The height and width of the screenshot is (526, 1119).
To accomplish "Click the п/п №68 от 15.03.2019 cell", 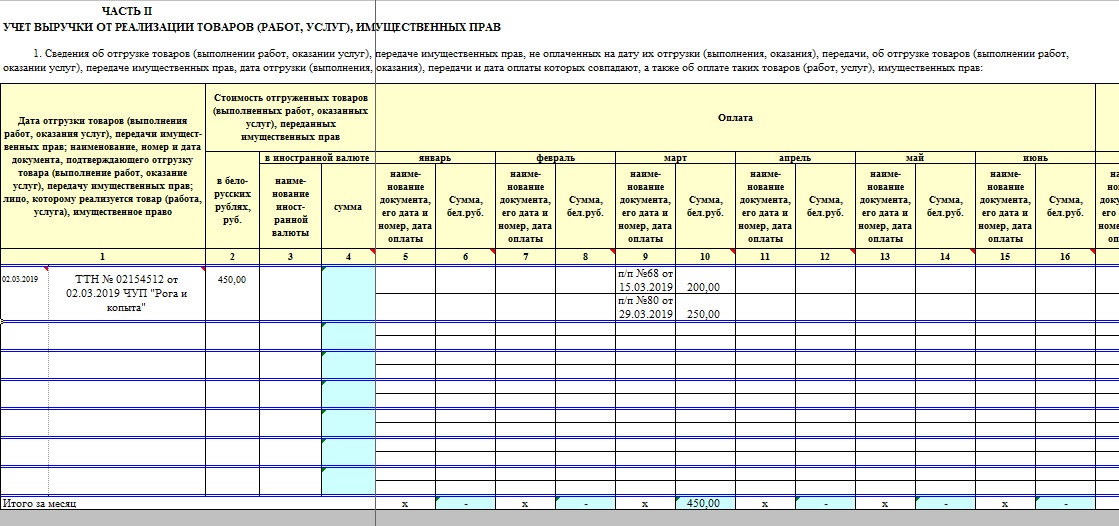I will (645, 280).
